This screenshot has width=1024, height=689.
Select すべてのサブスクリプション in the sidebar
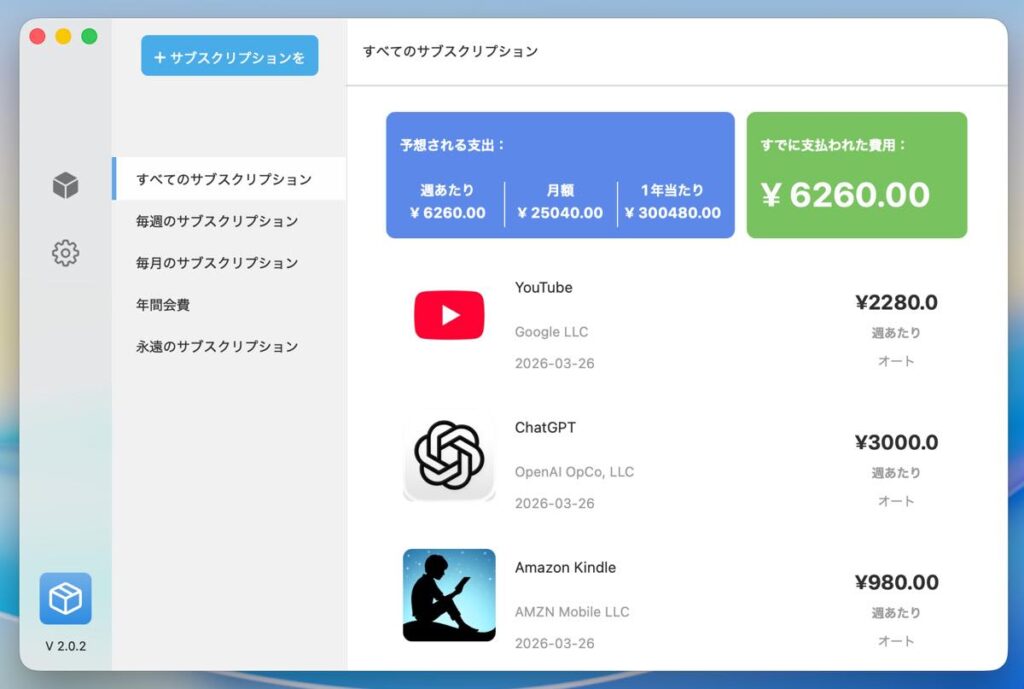224,180
